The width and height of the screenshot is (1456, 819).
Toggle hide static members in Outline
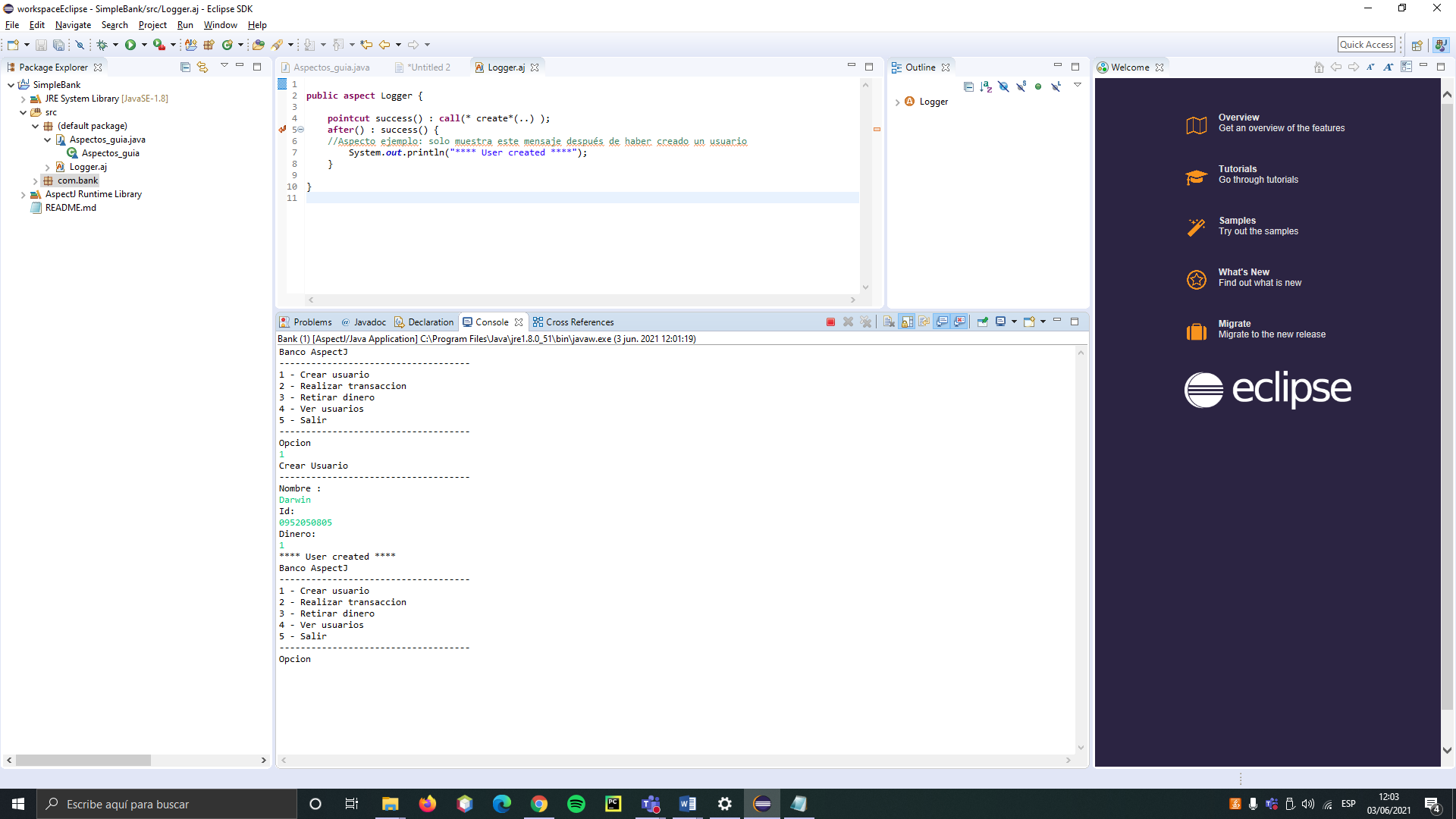click(1022, 86)
